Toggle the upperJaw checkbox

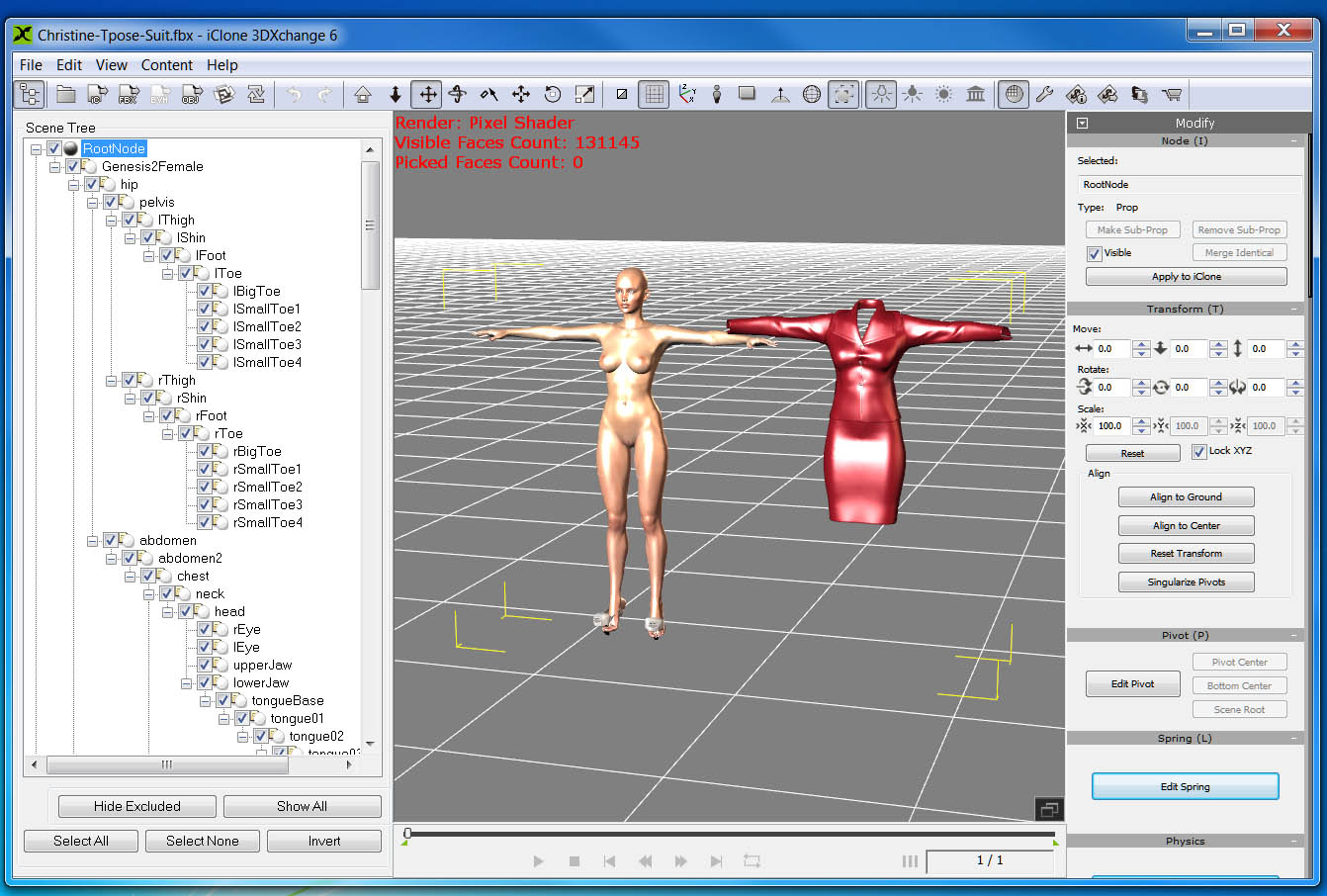(205, 665)
